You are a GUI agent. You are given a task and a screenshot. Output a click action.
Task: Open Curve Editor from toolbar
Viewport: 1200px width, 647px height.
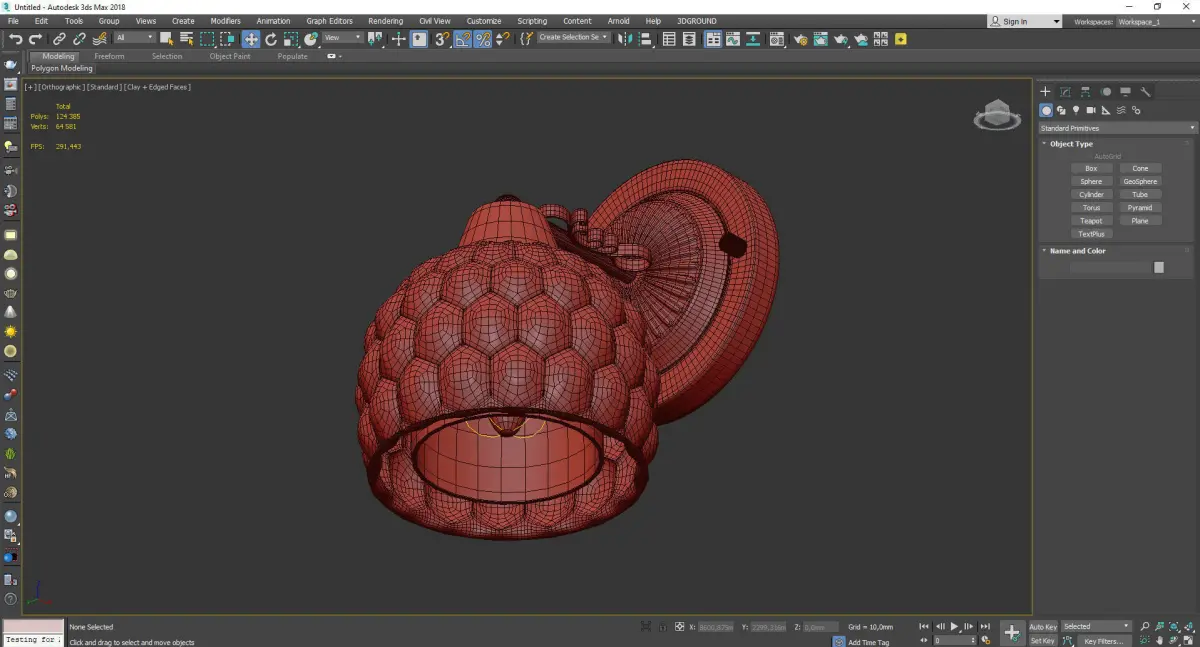(733, 39)
